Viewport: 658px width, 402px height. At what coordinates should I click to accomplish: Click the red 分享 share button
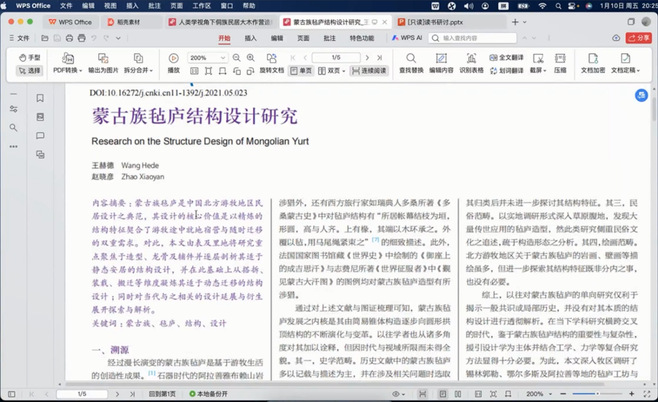point(637,38)
